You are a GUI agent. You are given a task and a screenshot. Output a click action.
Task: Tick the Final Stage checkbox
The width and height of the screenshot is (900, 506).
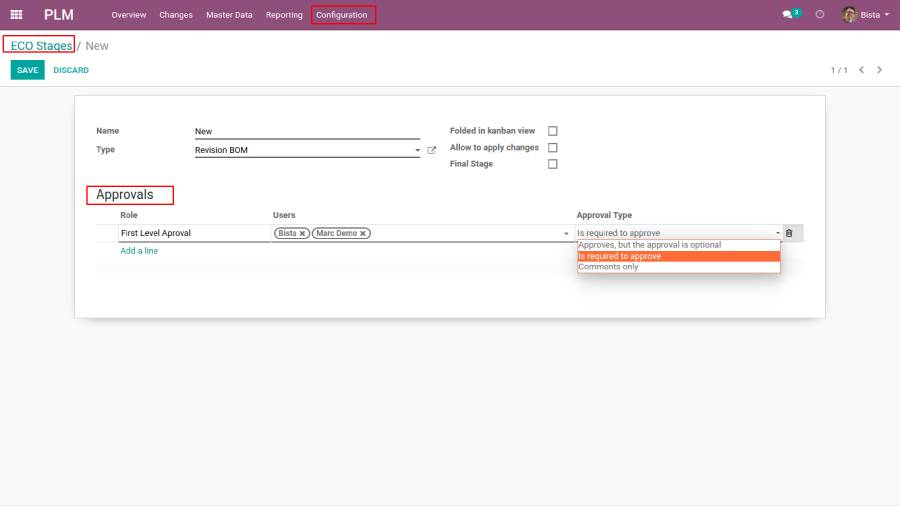pyautogui.click(x=552, y=164)
